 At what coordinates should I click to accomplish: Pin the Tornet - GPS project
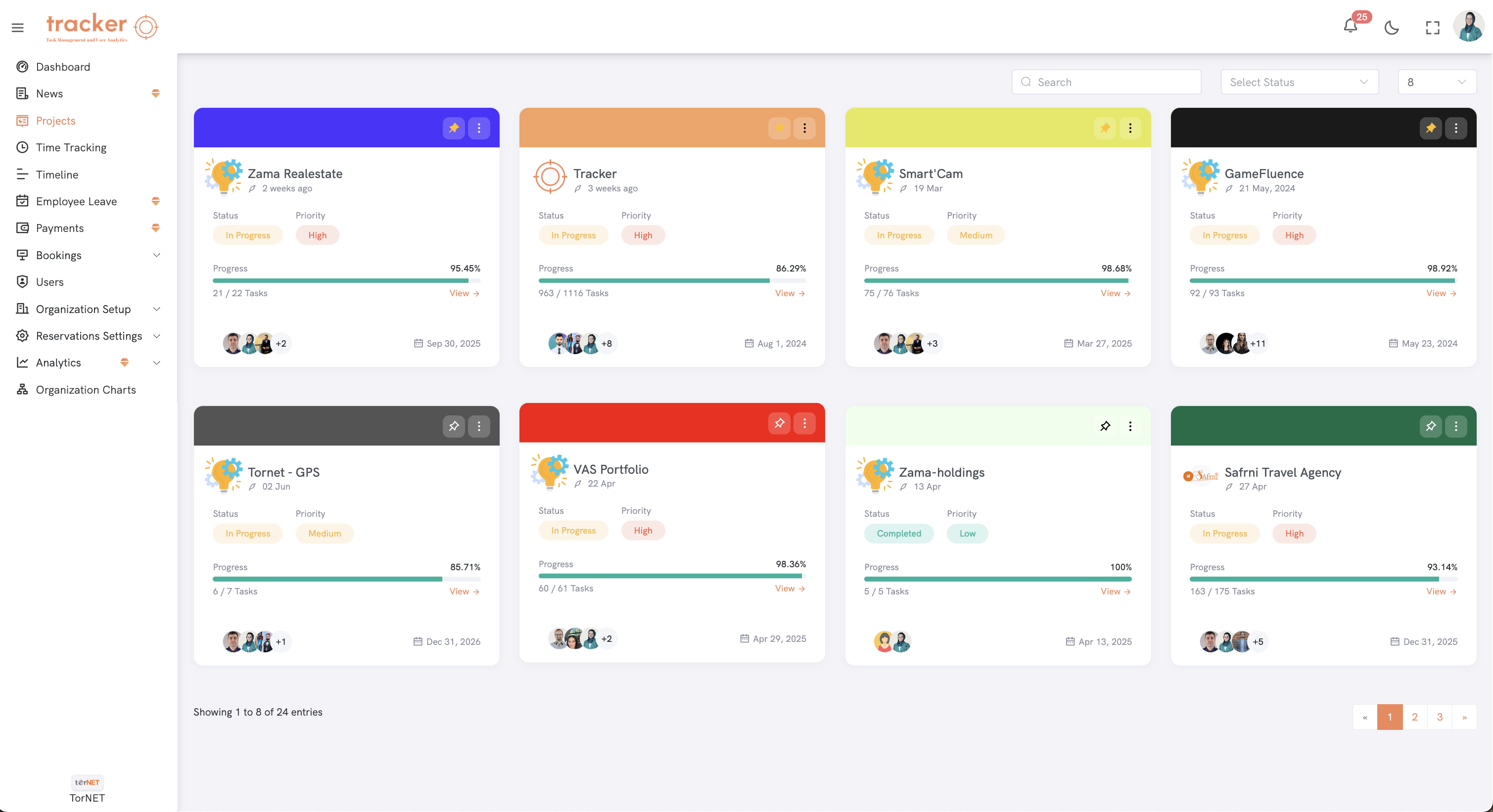click(454, 426)
